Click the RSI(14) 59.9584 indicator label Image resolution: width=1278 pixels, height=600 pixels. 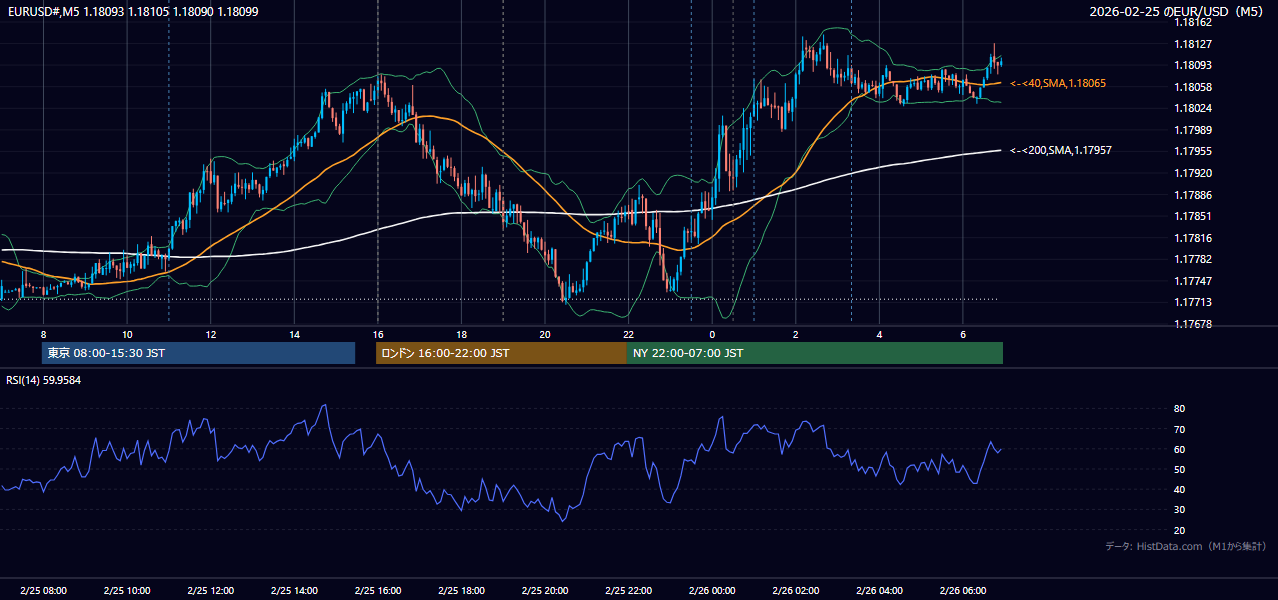click(44, 380)
